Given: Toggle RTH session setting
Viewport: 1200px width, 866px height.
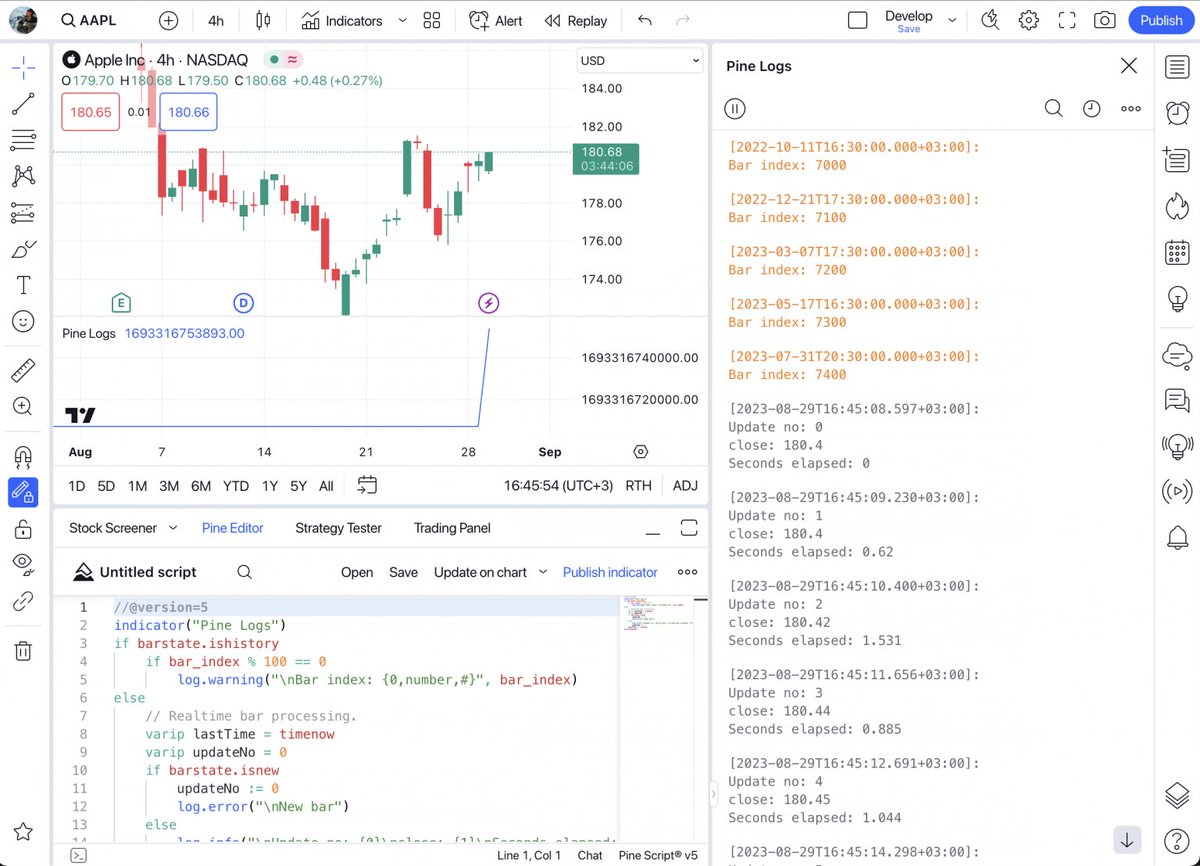Looking at the screenshot, I should point(638,486).
